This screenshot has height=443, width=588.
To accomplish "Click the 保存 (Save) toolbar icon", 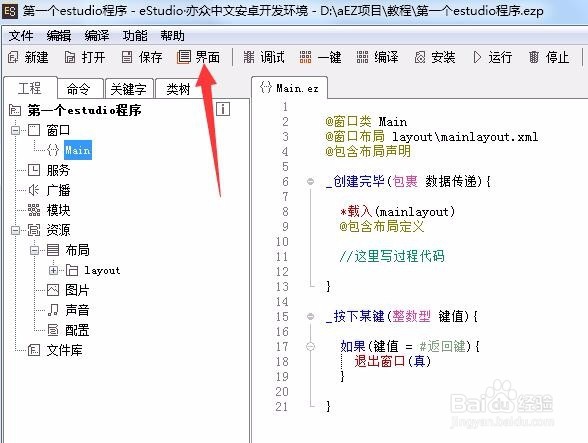I will (x=127, y=57).
